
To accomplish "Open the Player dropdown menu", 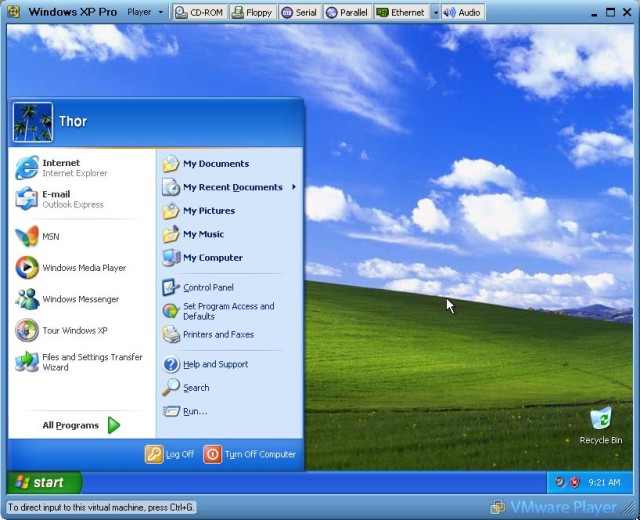I will [x=145, y=12].
